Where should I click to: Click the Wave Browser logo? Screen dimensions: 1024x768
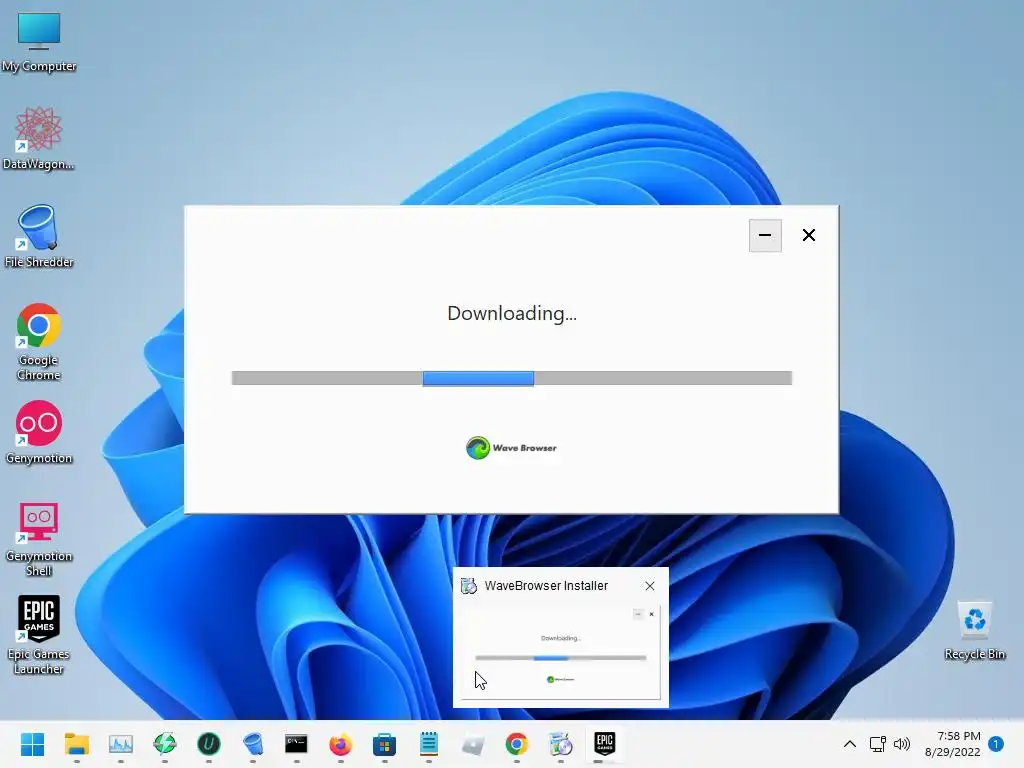[511, 448]
